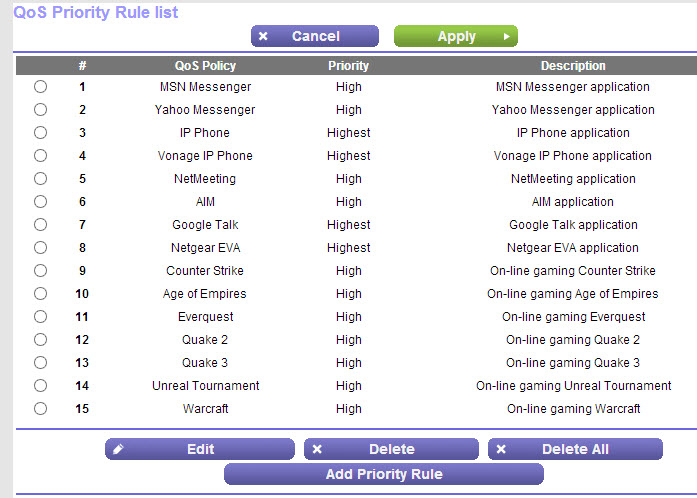Click the Edit button
Screen dimensions: 697x498
click(200, 449)
